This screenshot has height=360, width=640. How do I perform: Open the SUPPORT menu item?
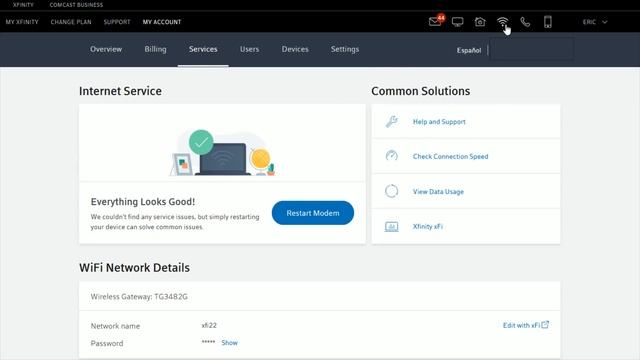(x=117, y=22)
